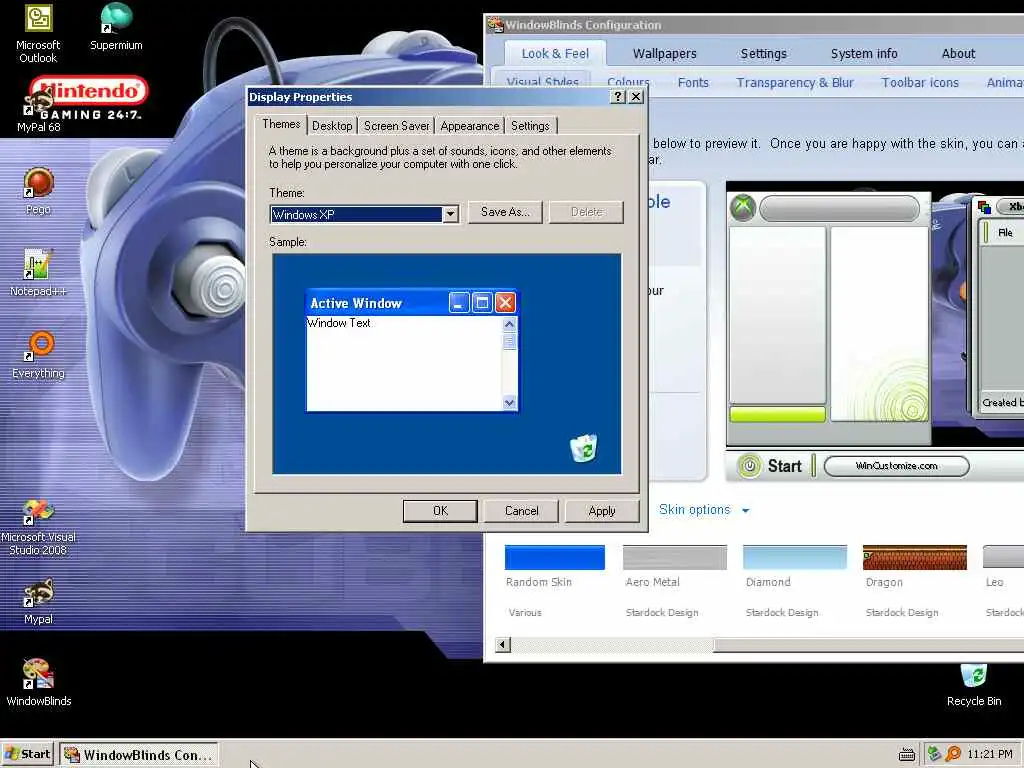The height and width of the screenshot is (768, 1024).
Task: Click the power icon on preview Start button
Action: 750,466
